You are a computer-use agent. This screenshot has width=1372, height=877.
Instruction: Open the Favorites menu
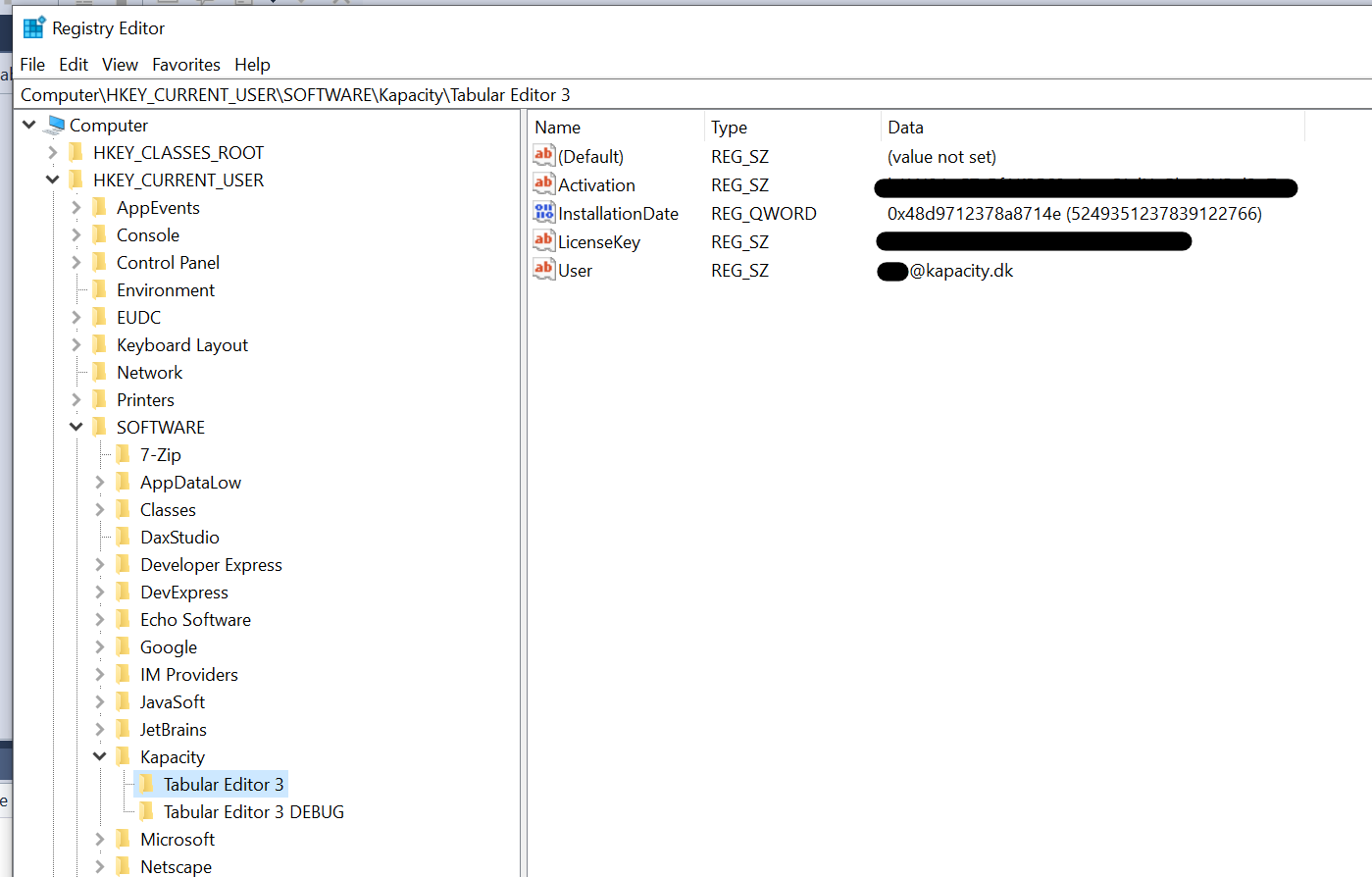click(x=186, y=64)
